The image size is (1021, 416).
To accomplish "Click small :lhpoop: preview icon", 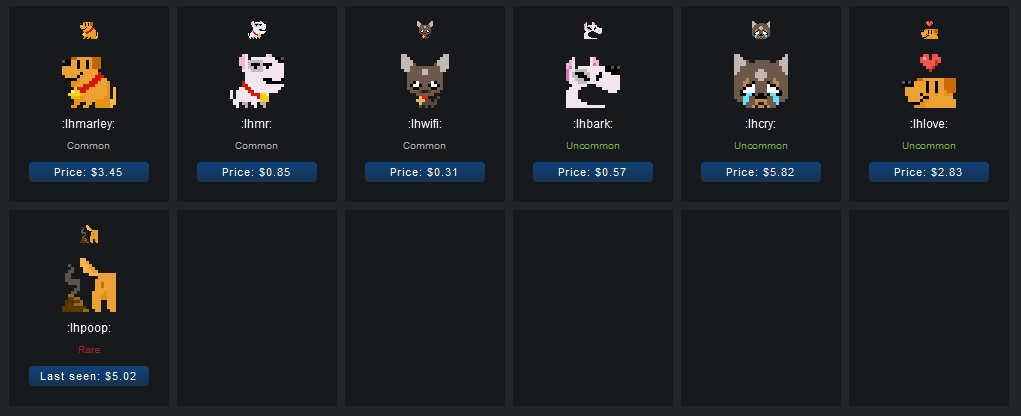I will pos(89,234).
